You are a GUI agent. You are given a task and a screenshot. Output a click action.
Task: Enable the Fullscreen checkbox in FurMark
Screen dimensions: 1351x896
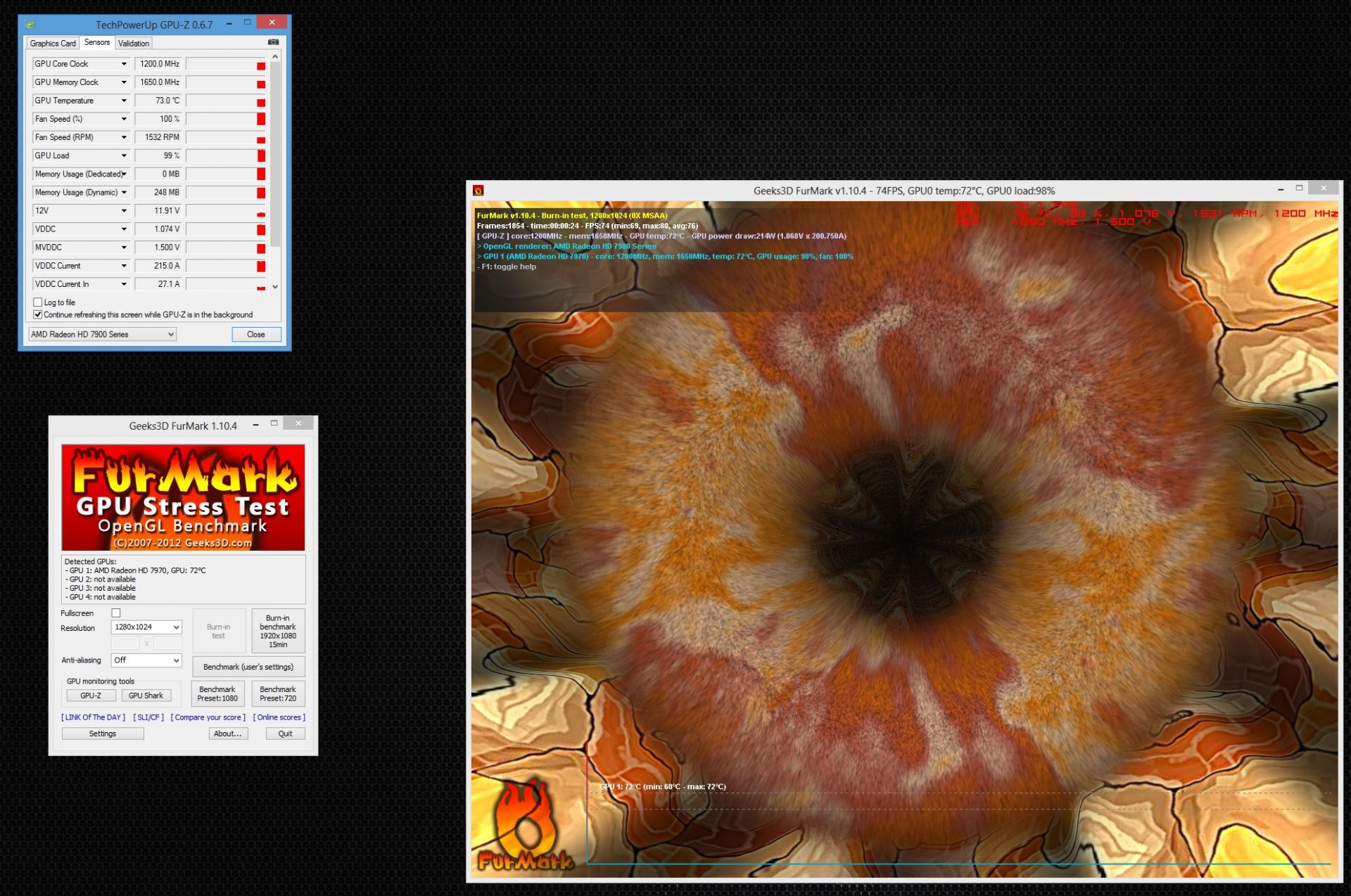coord(116,613)
